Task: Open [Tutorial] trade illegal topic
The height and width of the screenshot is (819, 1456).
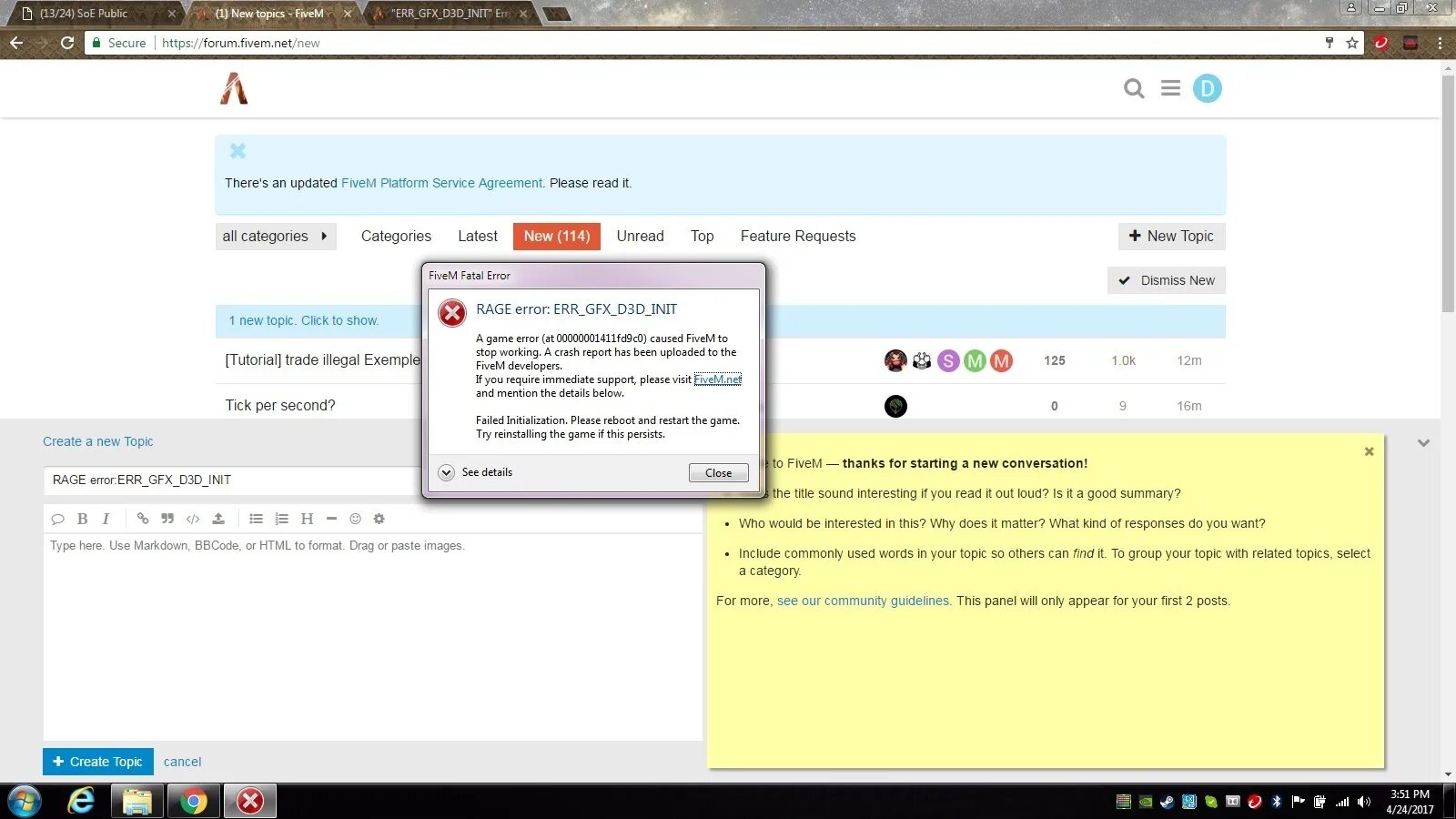Action: point(323,360)
